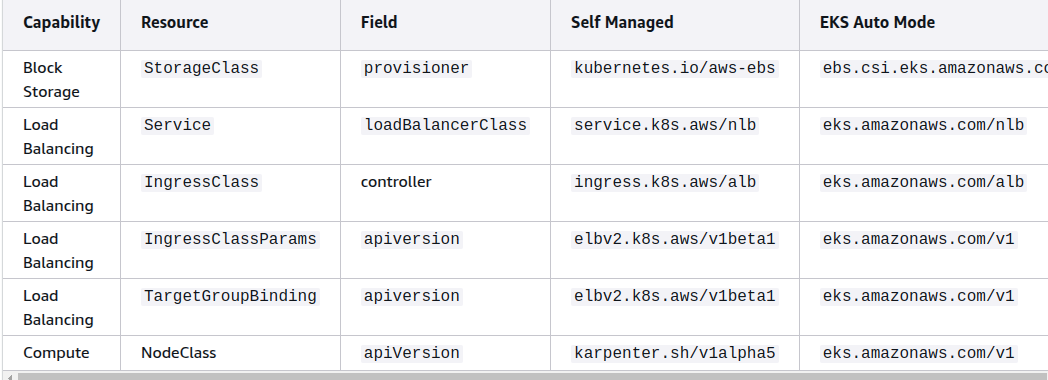The width and height of the screenshot is (1048, 380).
Task: Select the eks.amazonaws.com/alb code text
Action: point(924,182)
